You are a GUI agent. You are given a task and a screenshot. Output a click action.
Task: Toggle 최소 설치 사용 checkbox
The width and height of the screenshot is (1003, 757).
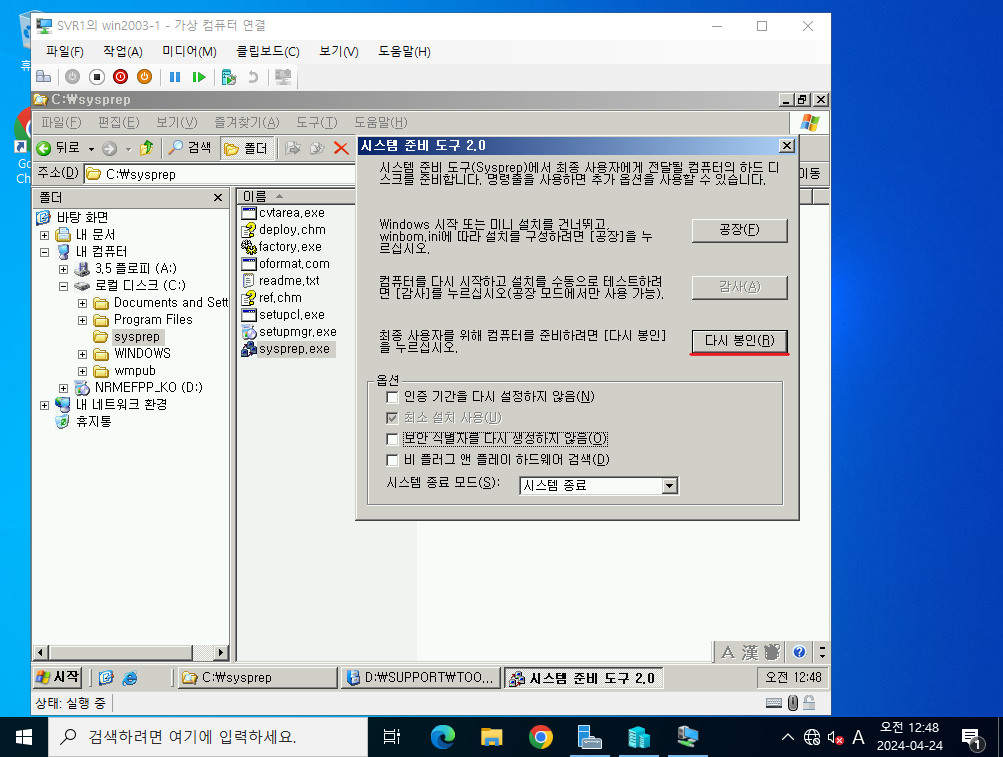[392, 418]
